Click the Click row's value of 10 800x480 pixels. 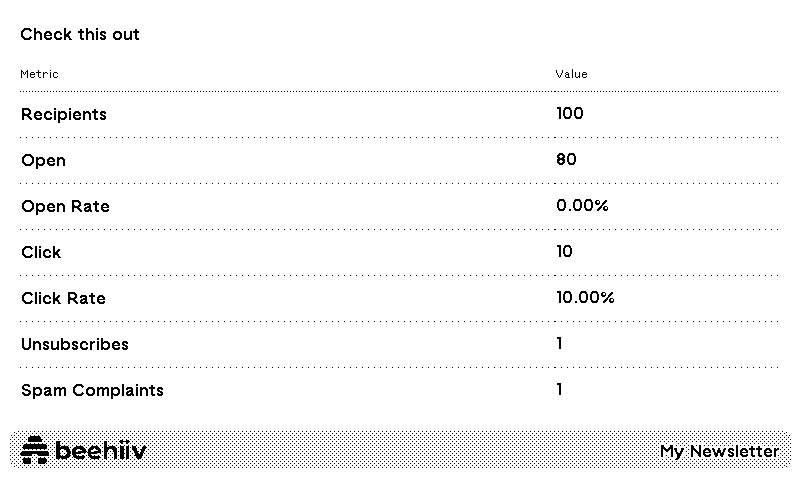pos(564,252)
